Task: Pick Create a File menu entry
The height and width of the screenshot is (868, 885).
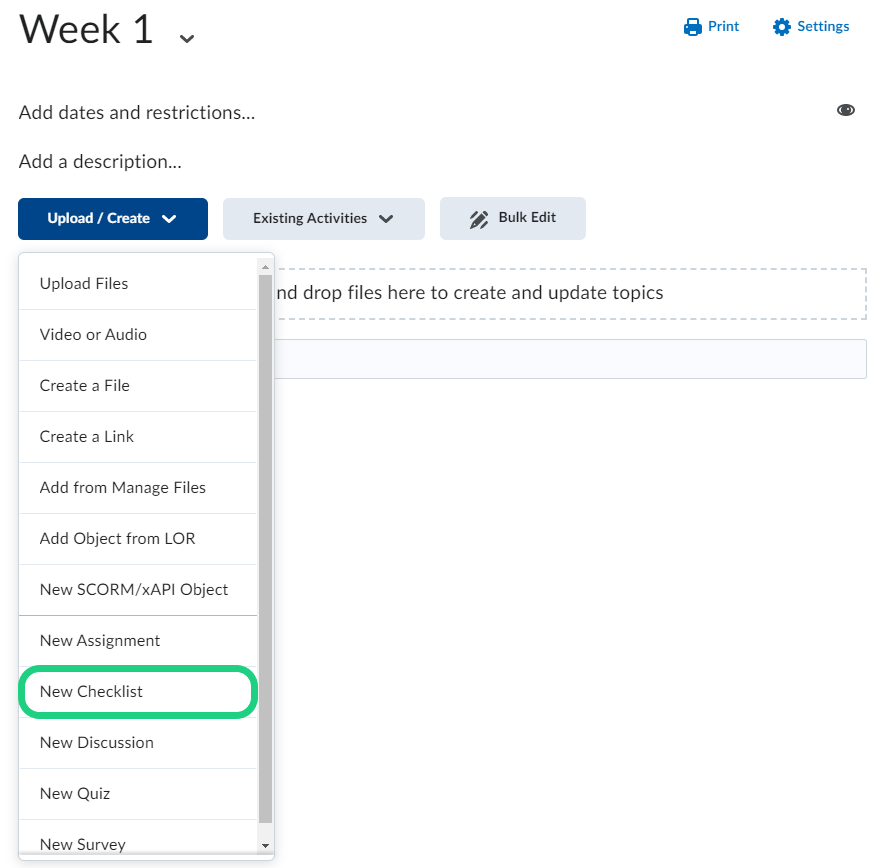Action: coord(85,386)
